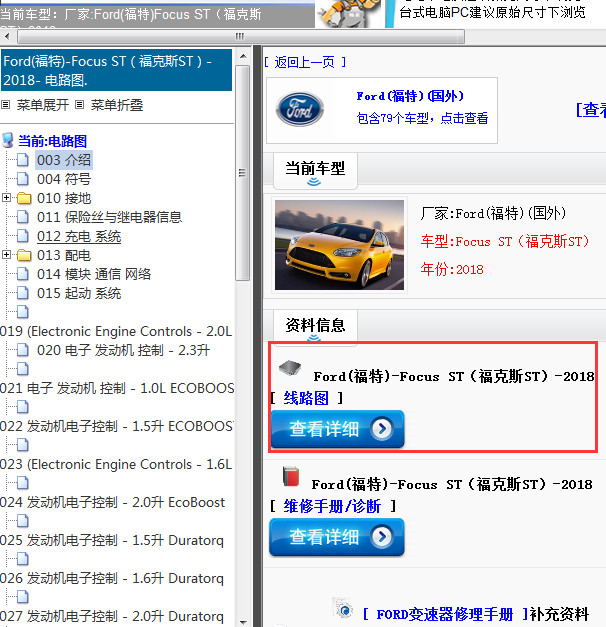Open 027 发动机电子控制 - 2.0升 Duratorq
This screenshot has width=606, height=627.
tap(112, 616)
